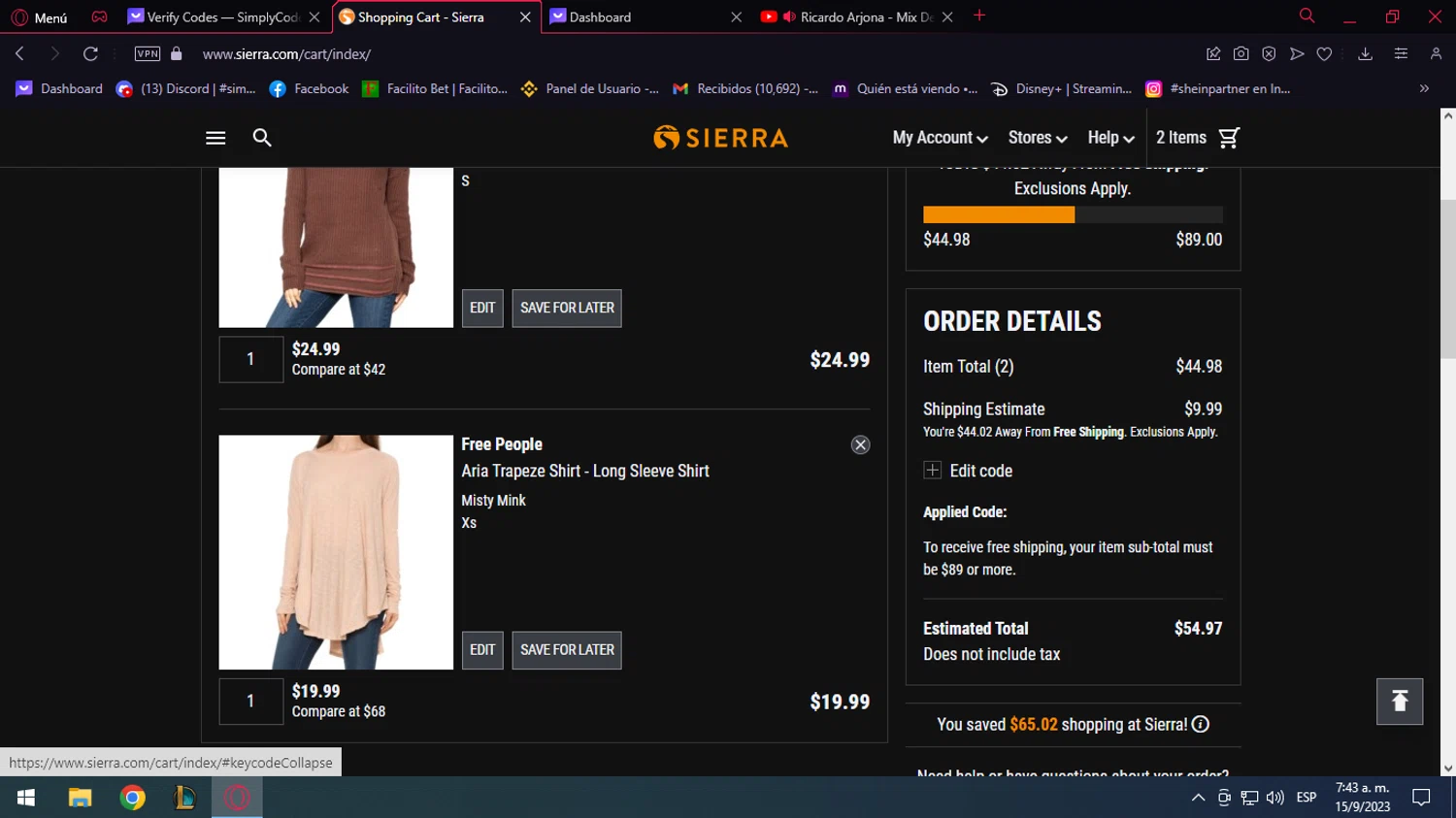
Task: Go back in browser history
Action: point(20,54)
